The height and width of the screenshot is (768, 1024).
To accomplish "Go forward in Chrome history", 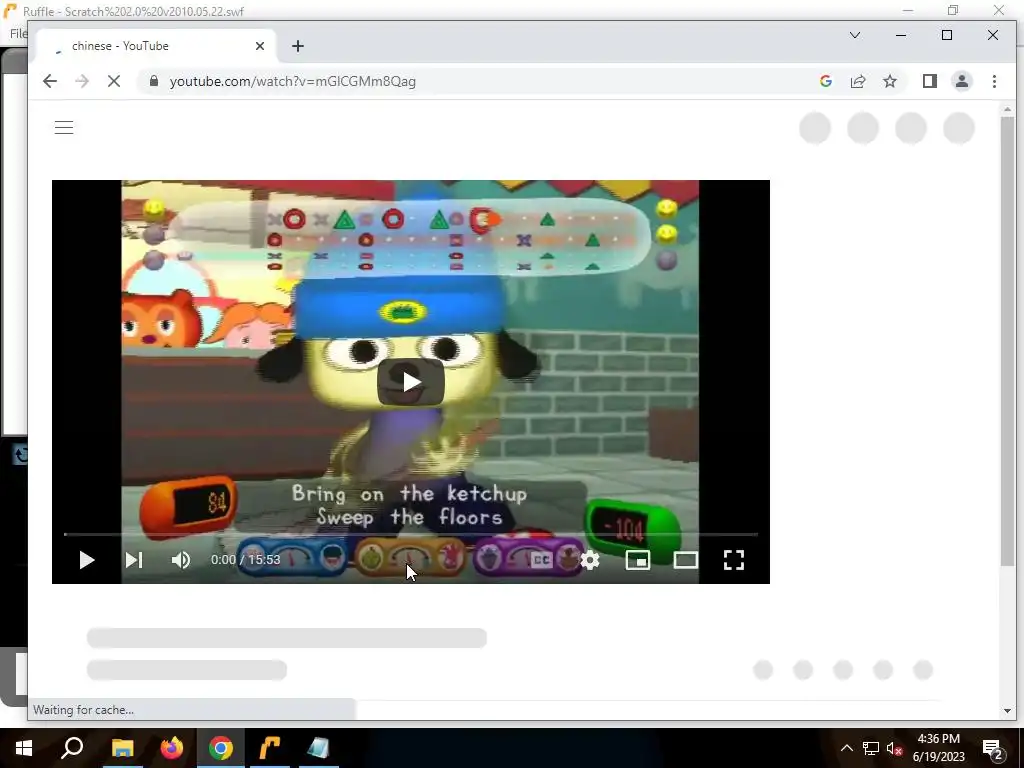I will point(82,81).
